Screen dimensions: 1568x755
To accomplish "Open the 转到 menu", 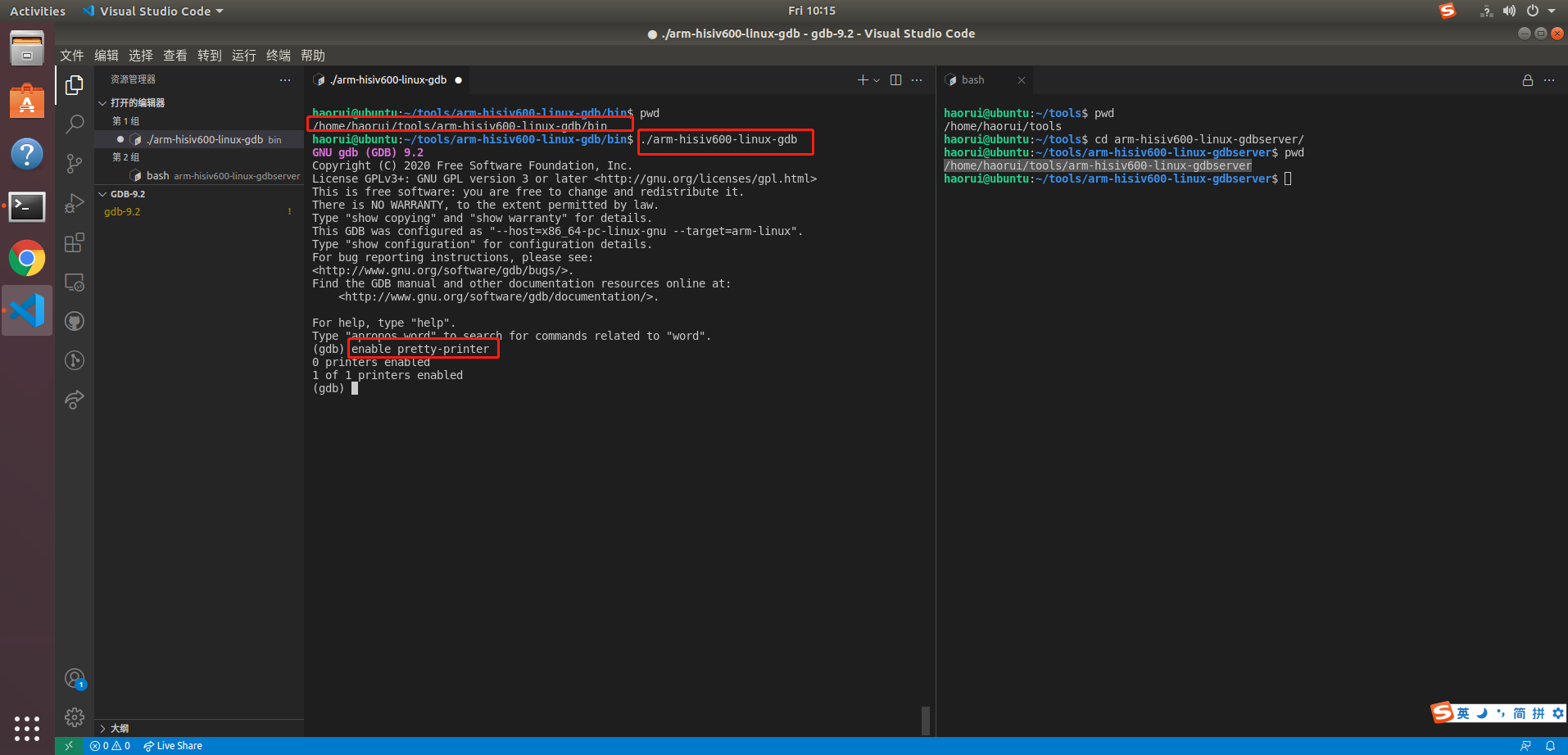I will (210, 56).
